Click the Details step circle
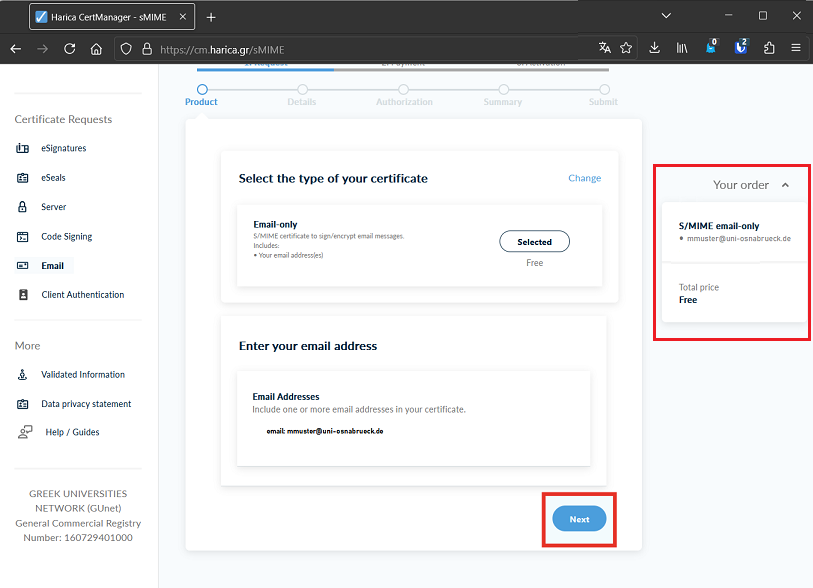 coord(303,89)
